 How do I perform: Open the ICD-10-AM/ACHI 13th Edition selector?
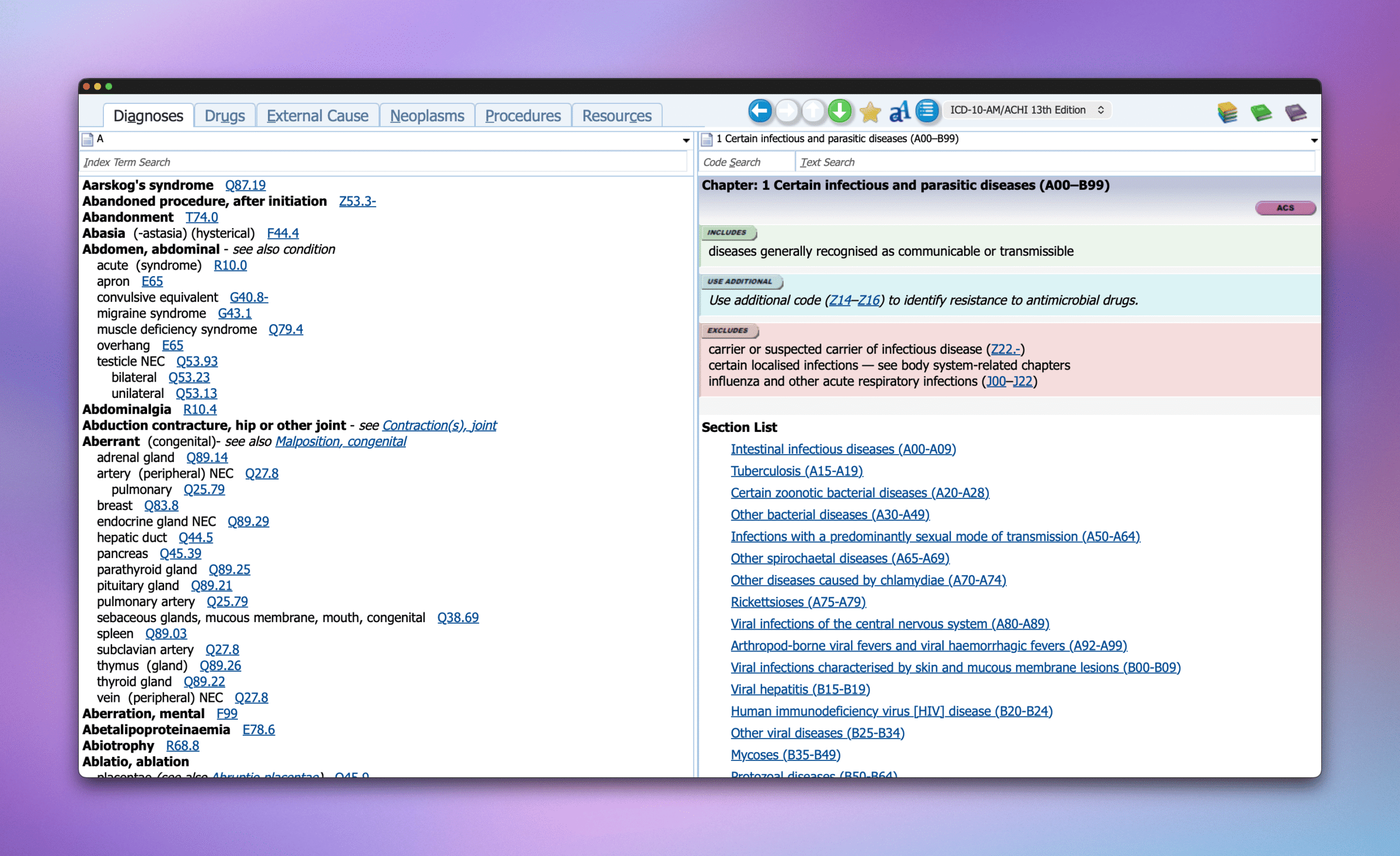tap(1027, 110)
